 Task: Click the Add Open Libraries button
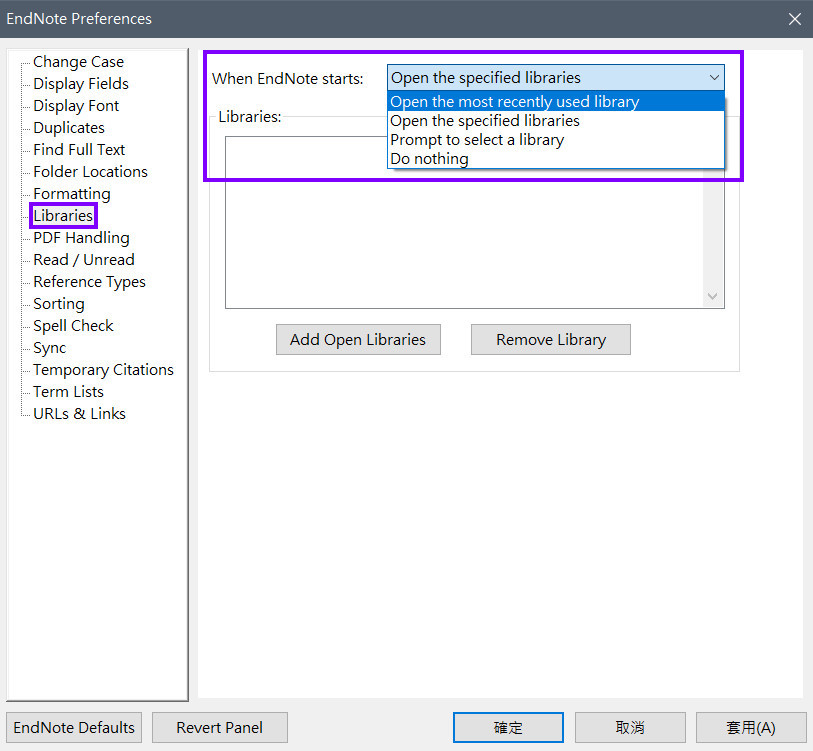[x=358, y=340]
